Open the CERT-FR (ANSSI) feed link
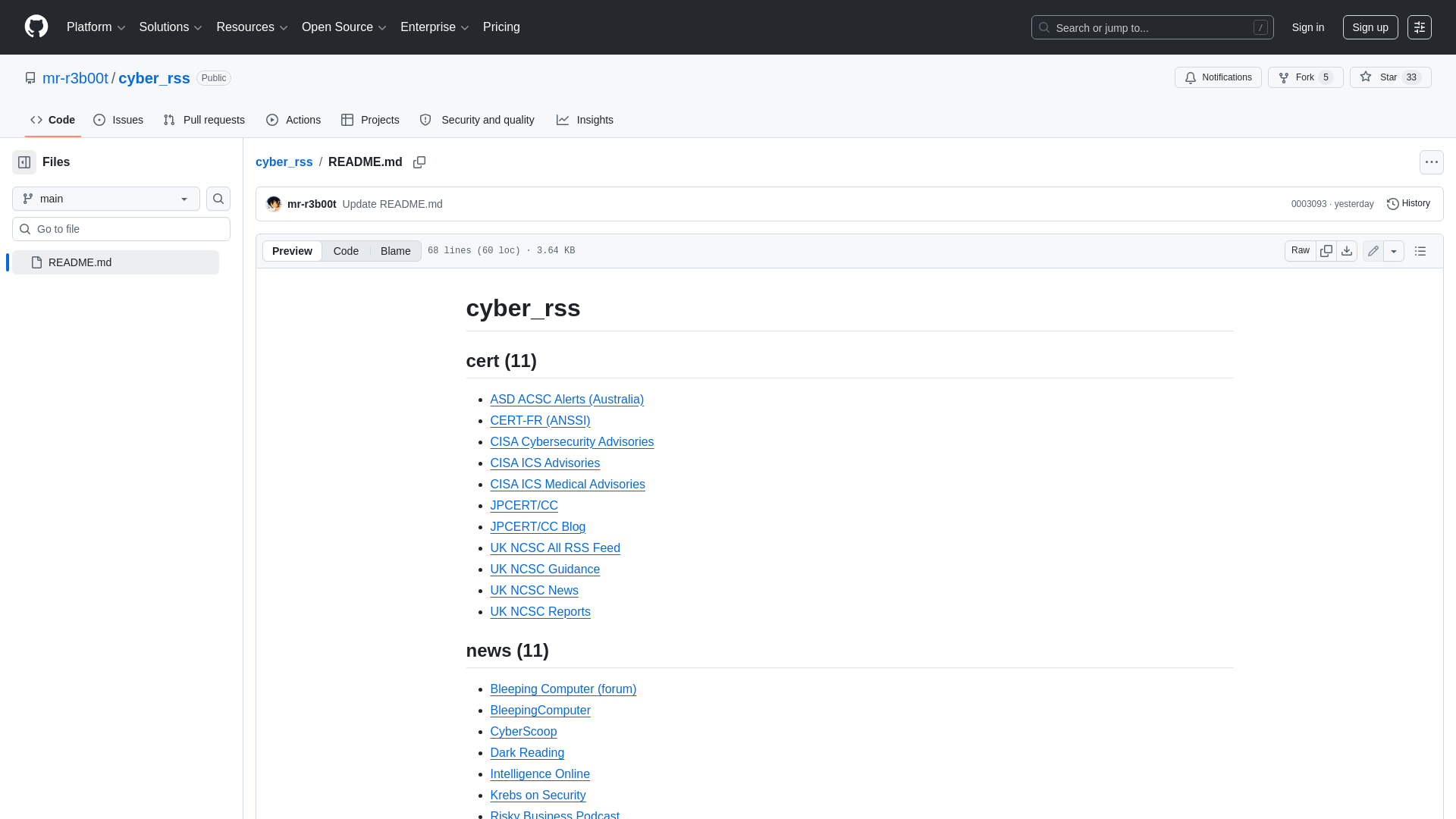The height and width of the screenshot is (819, 1456). pyautogui.click(x=540, y=421)
